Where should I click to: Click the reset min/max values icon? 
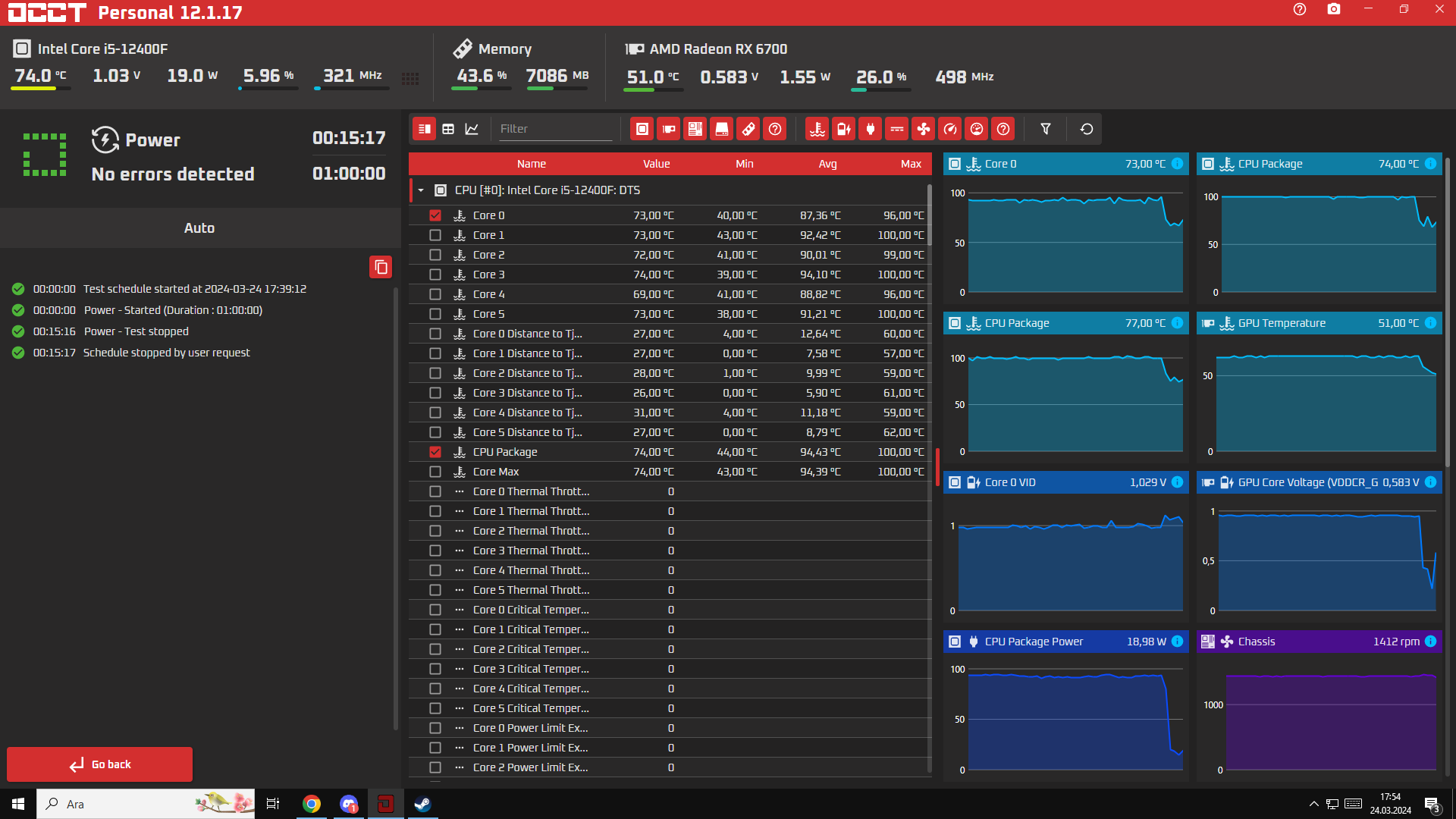click(x=1086, y=129)
